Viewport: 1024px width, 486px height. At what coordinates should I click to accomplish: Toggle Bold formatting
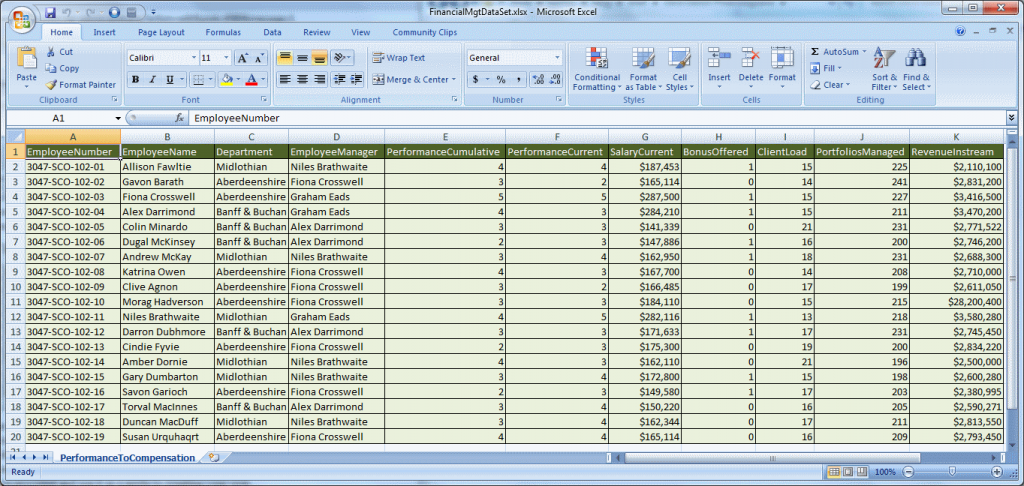point(135,80)
